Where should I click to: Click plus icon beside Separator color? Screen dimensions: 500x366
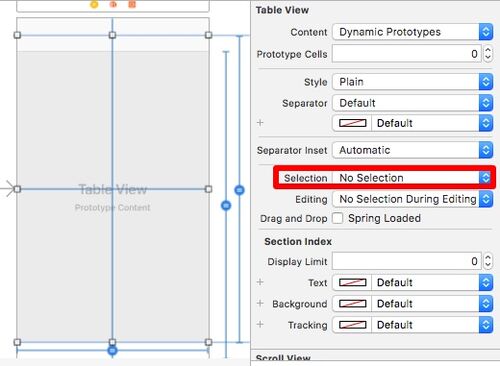260,123
